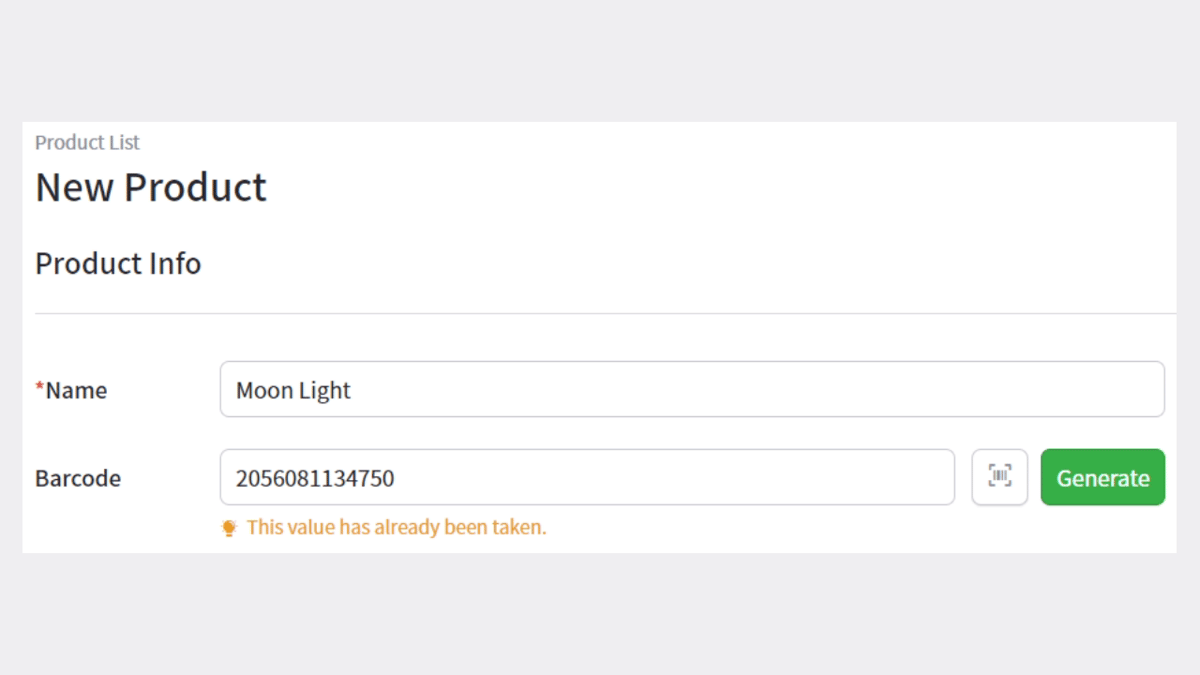1200x675 pixels.
Task: Click the word "taken" in warning text
Action: point(518,527)
